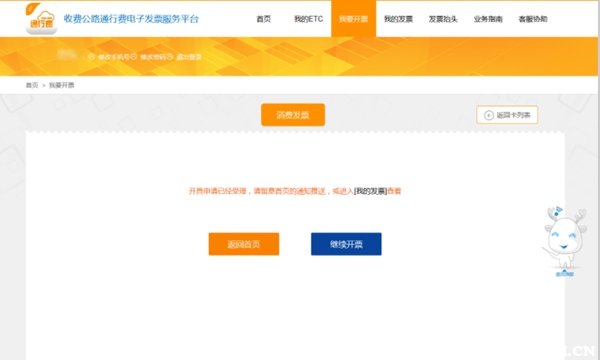The image size is (600, 360).
Task: Open the 业务指南 menu item
Action: 488,19
